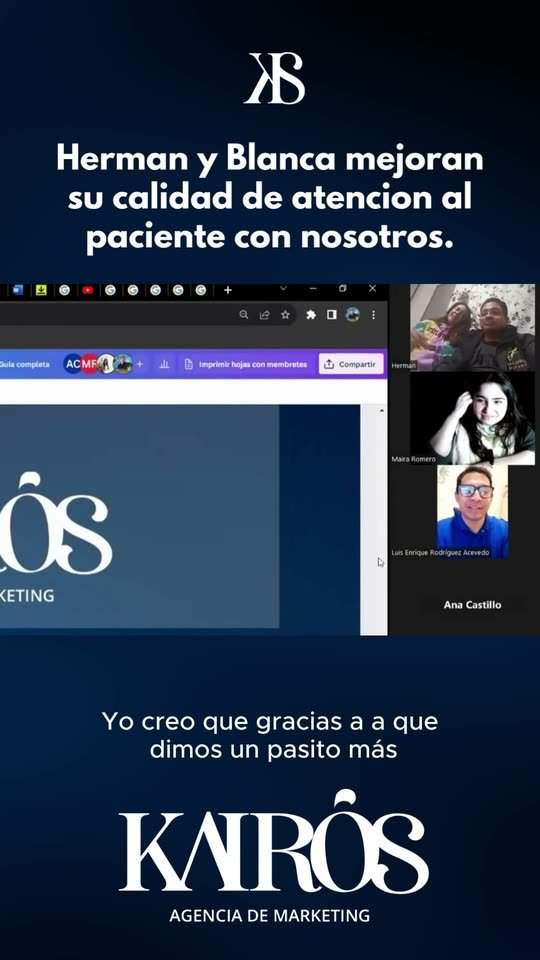540x960 pixels.
Task: Open a new browser tab with the plus button
Action: pyautogui.click(x=228, y=290)
